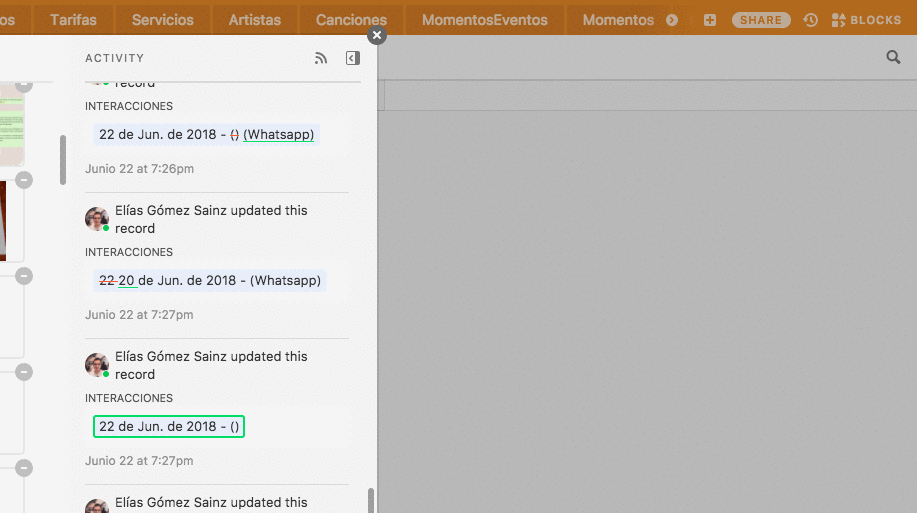The image size is (917, 513).
Task: Switch to the Servicios tab
Action: point(163,20)
